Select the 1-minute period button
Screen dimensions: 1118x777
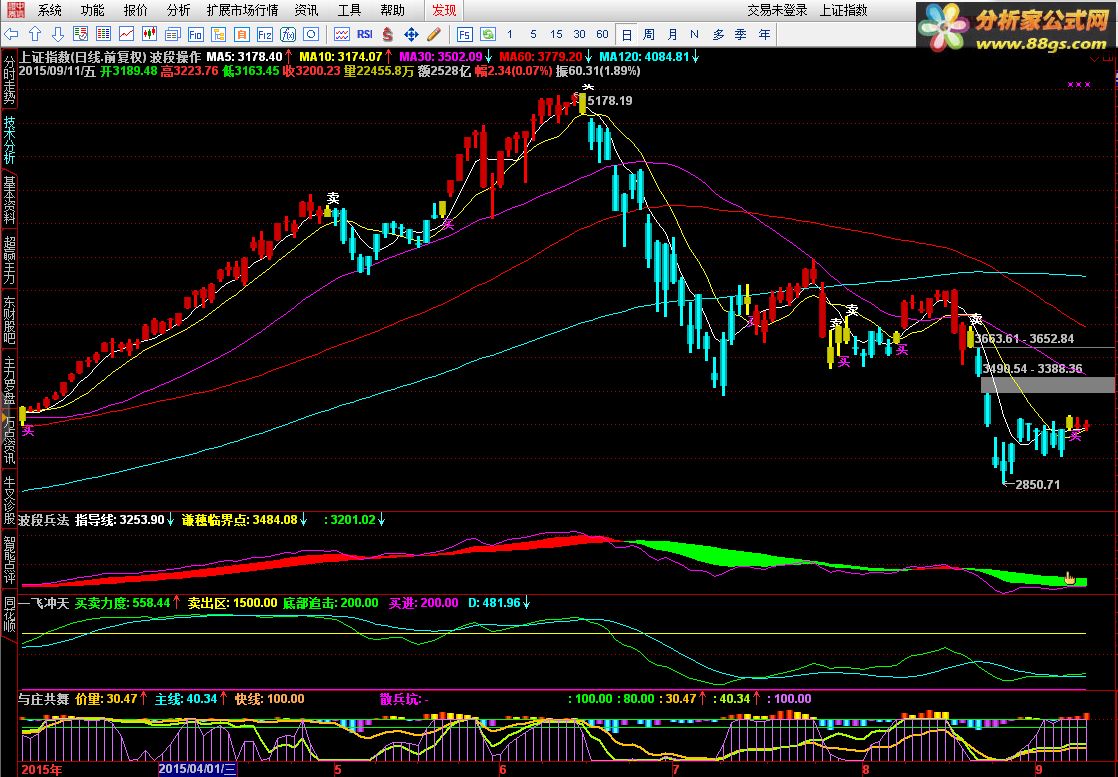pos(510,34)
